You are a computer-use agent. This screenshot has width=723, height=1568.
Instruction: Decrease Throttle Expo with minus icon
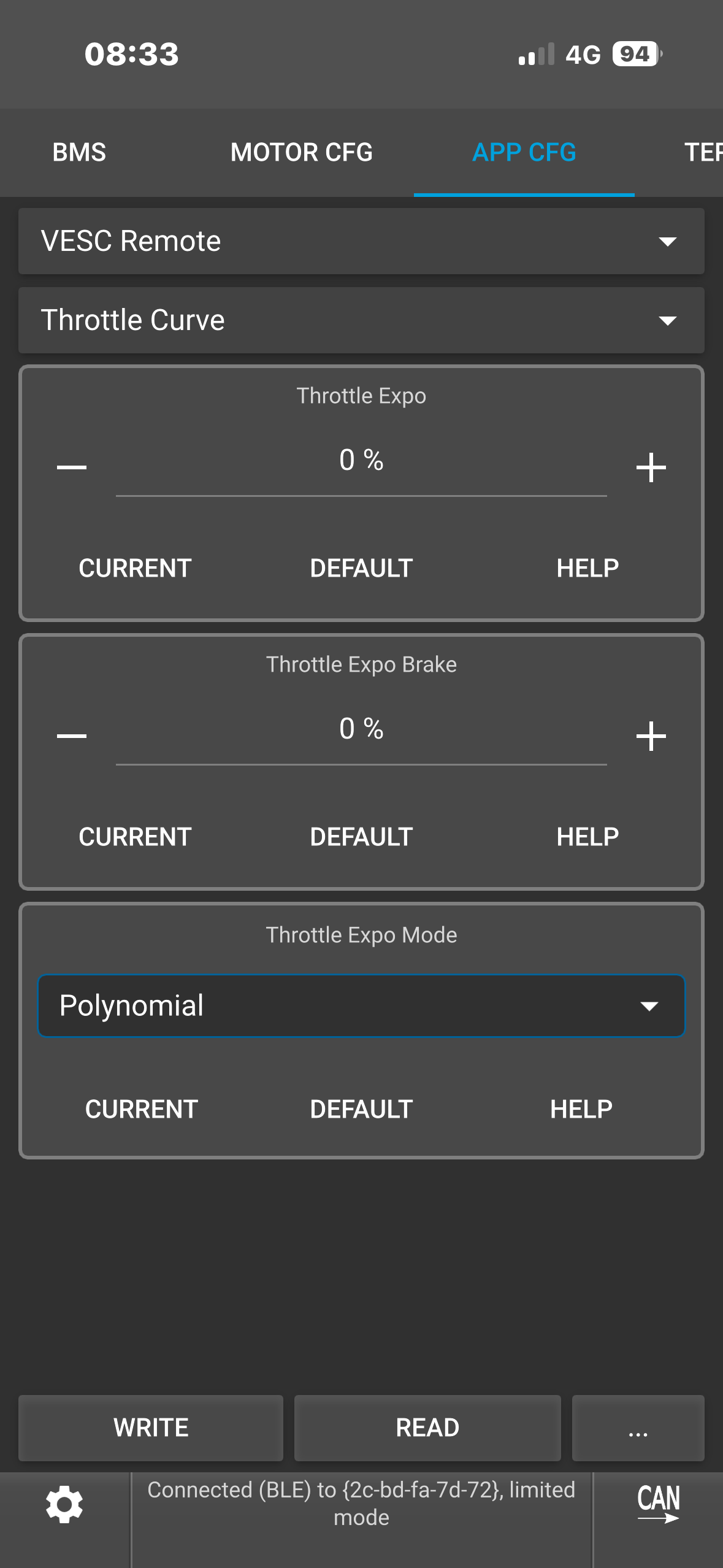tap(72, 467)
